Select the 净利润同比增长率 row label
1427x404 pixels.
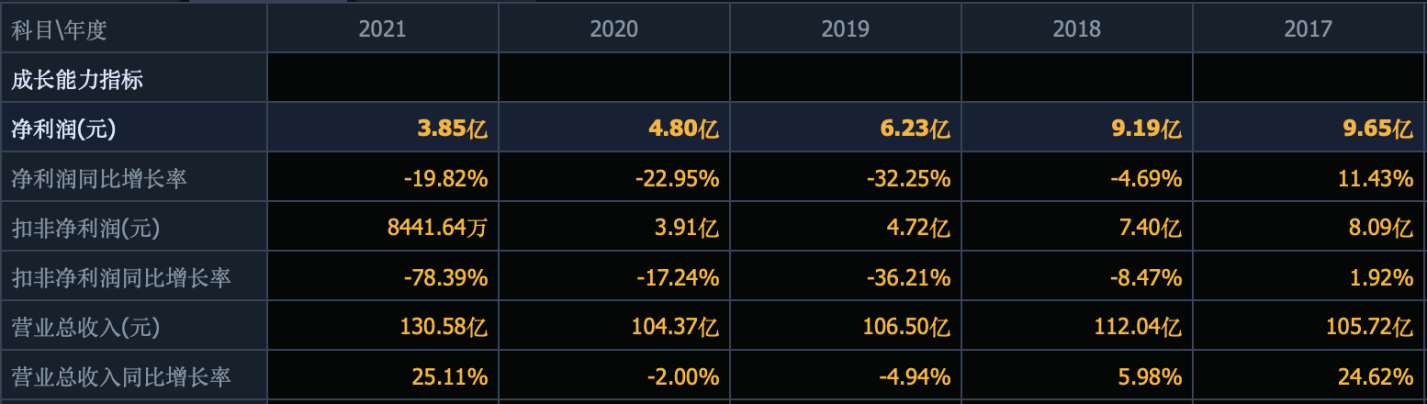[x=99, y=179]
